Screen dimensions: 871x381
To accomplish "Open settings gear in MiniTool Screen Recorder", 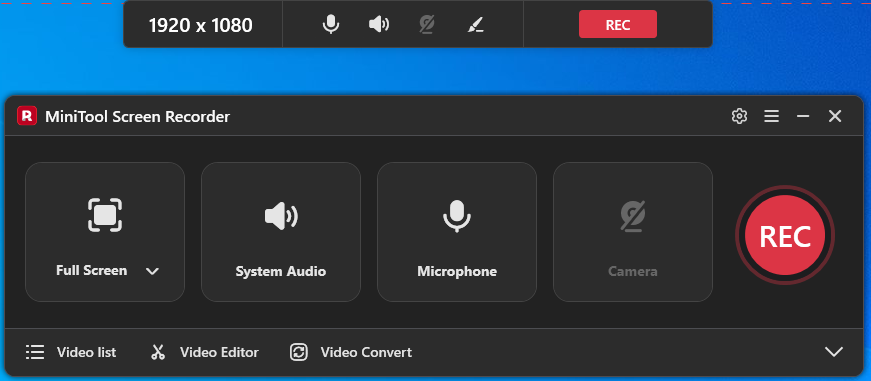I will tap(739, 116).
